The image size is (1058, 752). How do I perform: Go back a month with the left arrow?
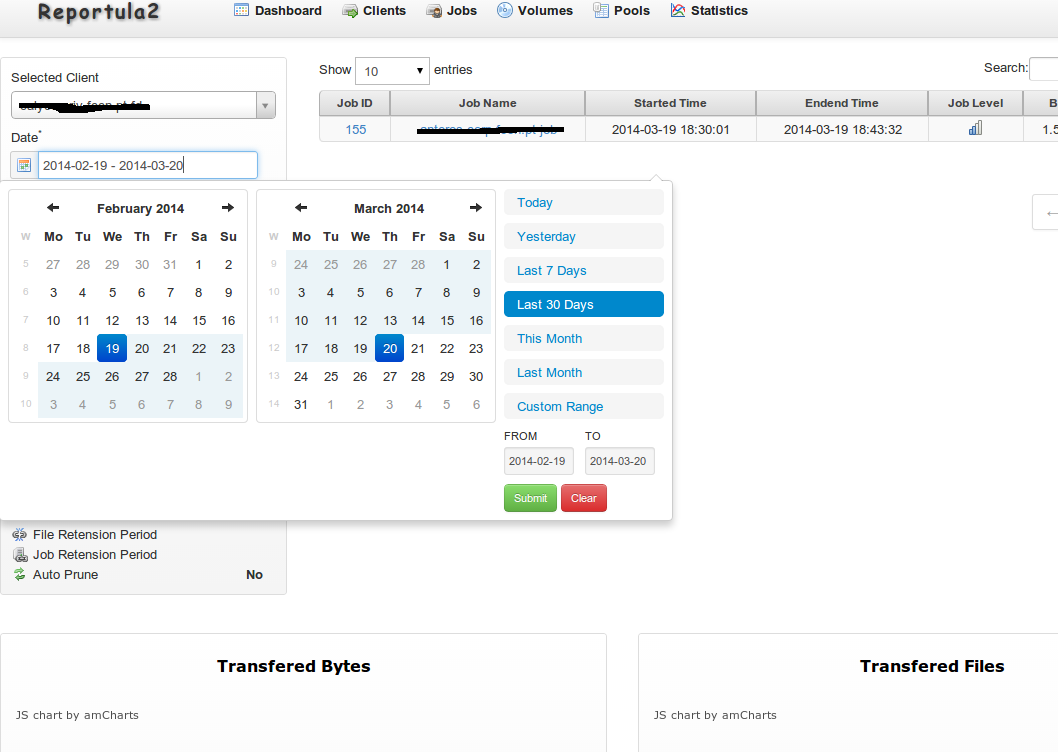52,208
